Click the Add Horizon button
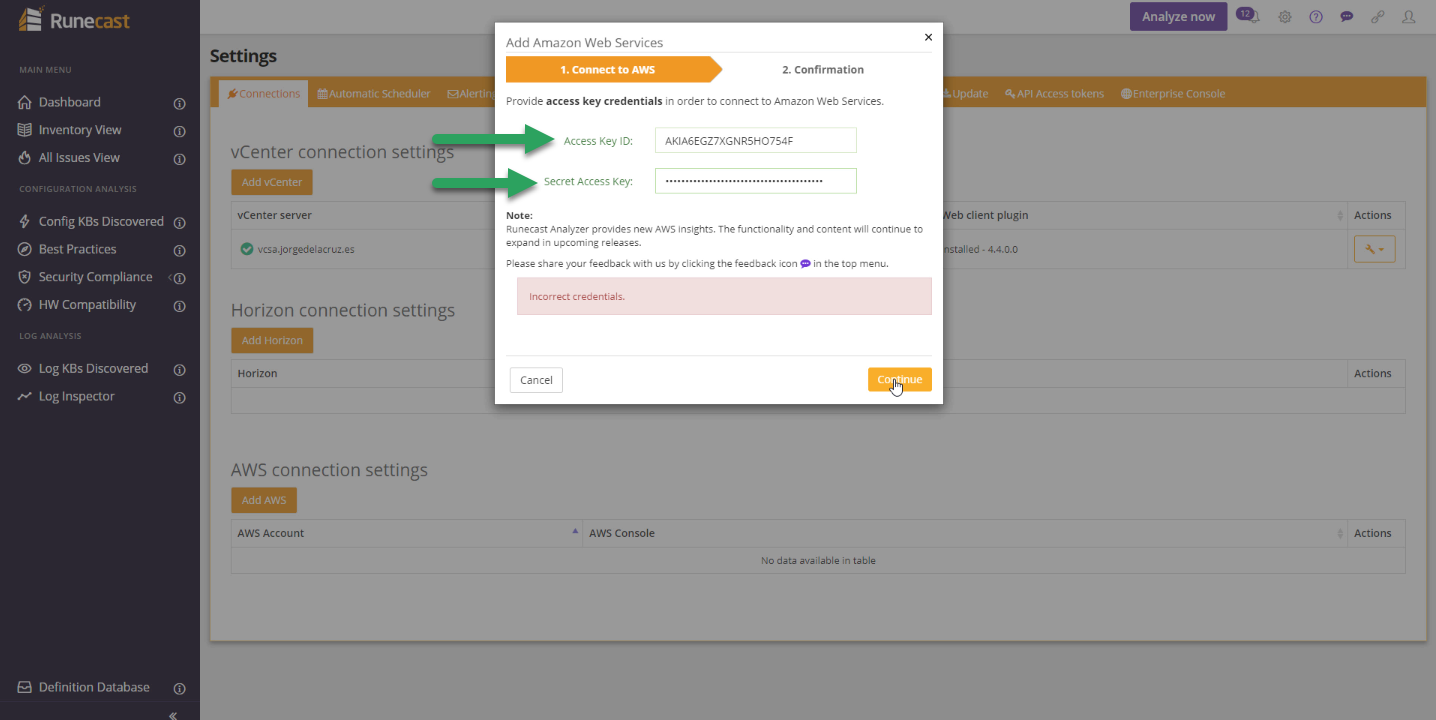The height and width of the screenshot is (720, 1436). [x=272, y=340]
